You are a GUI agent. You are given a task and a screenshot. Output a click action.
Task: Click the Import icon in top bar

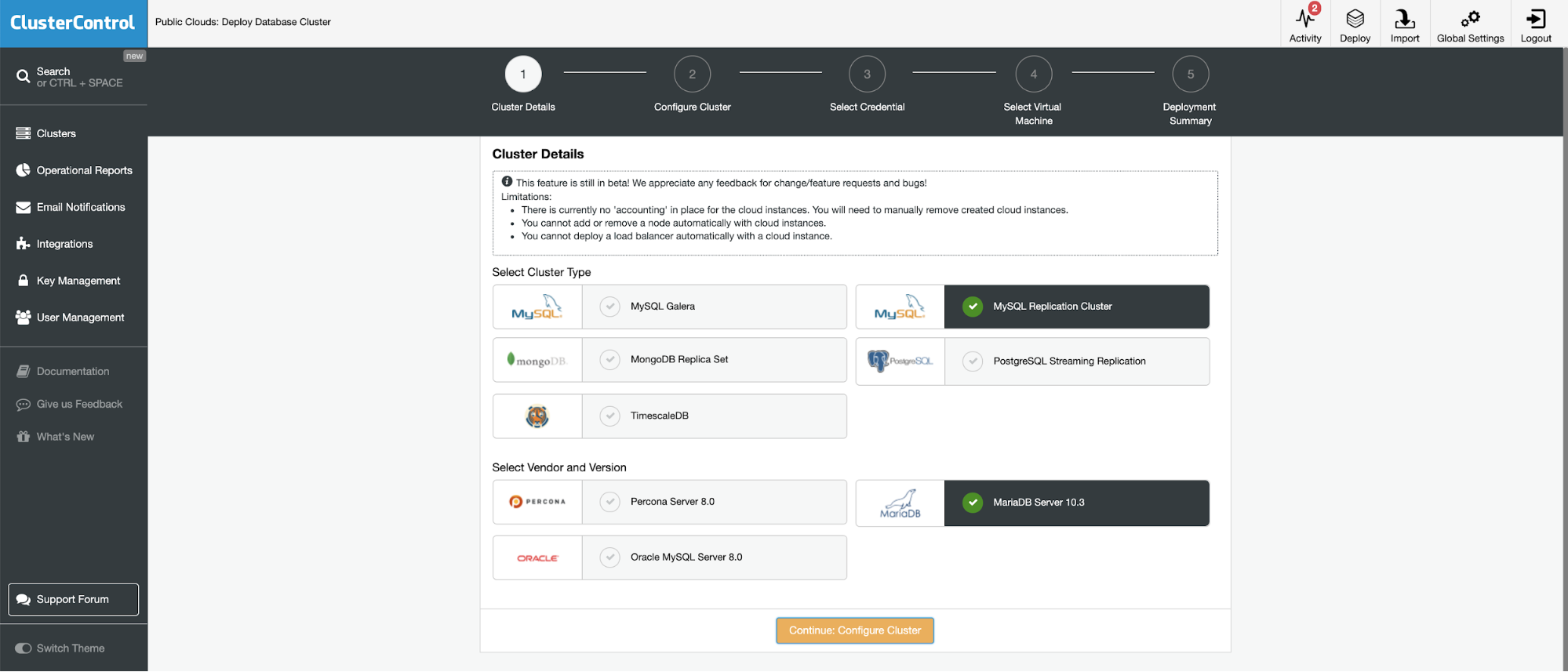click(1405, 18)
